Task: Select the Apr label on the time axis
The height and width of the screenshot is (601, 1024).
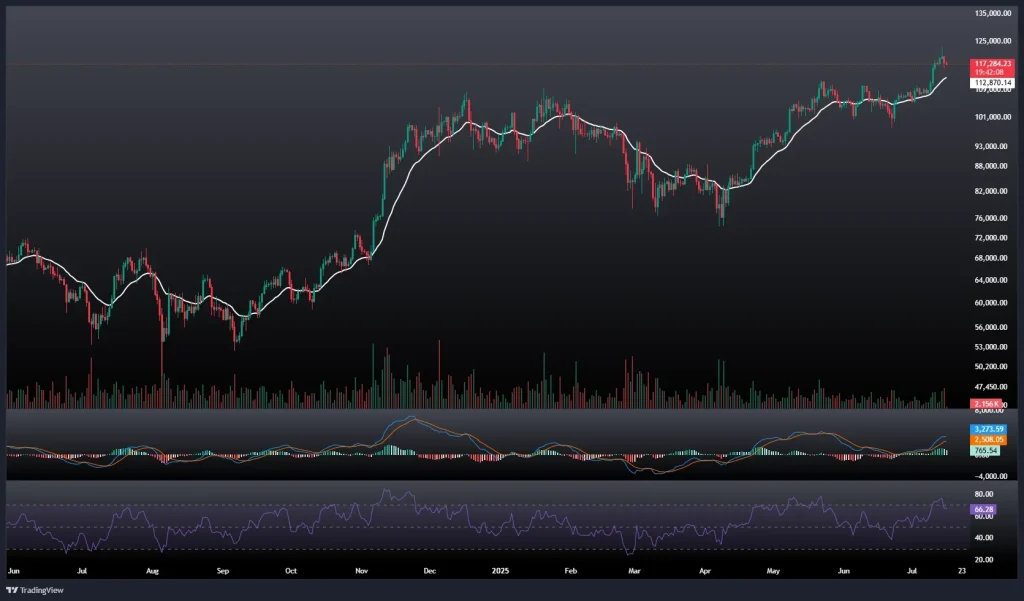Action: pos(705,570)
